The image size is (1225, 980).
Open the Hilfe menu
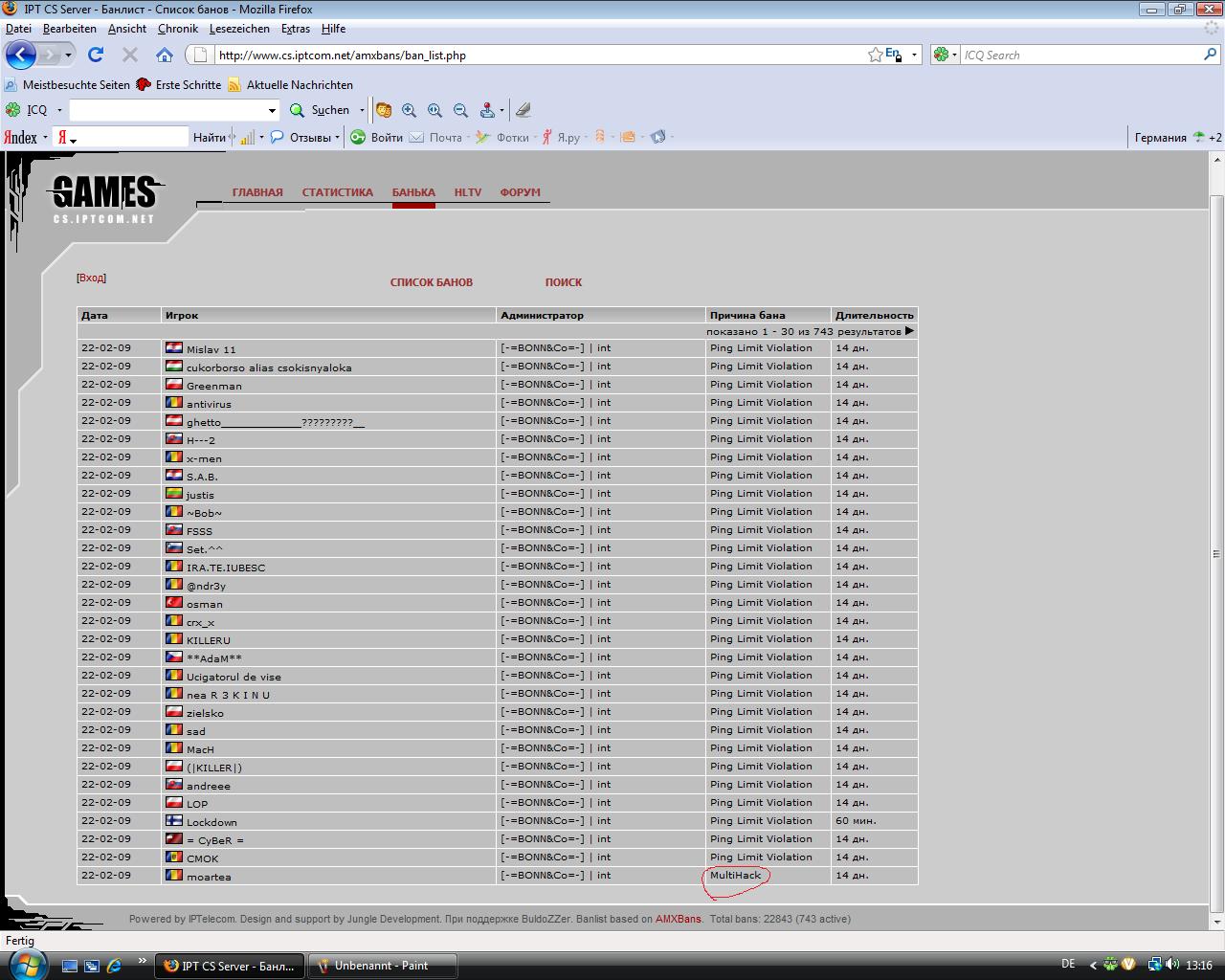[333, 29]
